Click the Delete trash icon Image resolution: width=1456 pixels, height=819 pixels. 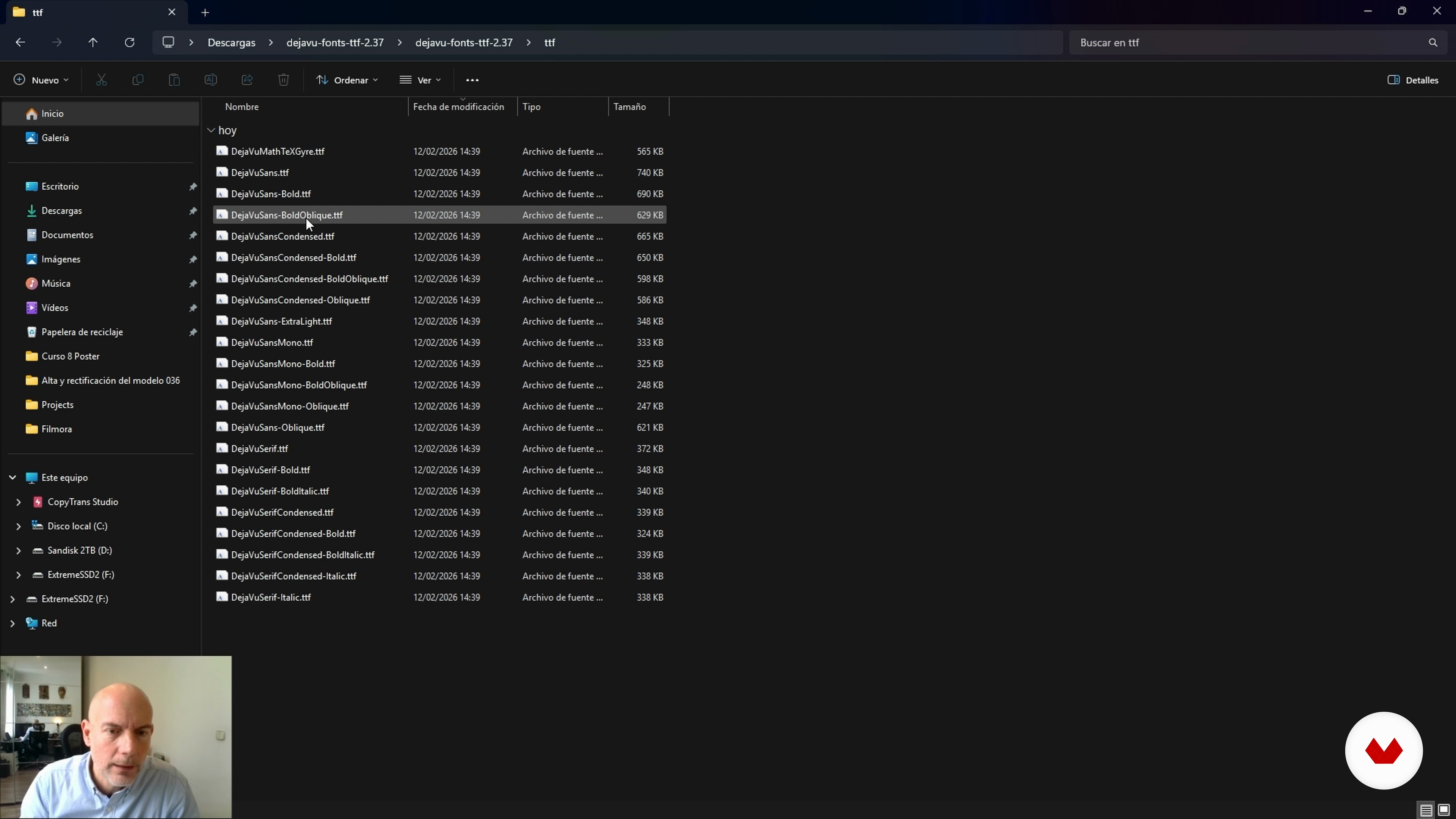tap(284, 80)
